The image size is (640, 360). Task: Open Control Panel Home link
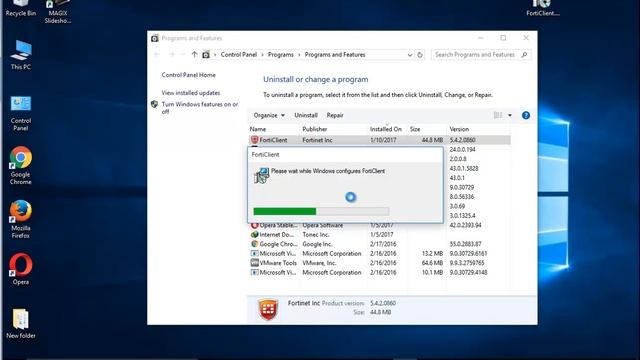[x=188, y=75]
